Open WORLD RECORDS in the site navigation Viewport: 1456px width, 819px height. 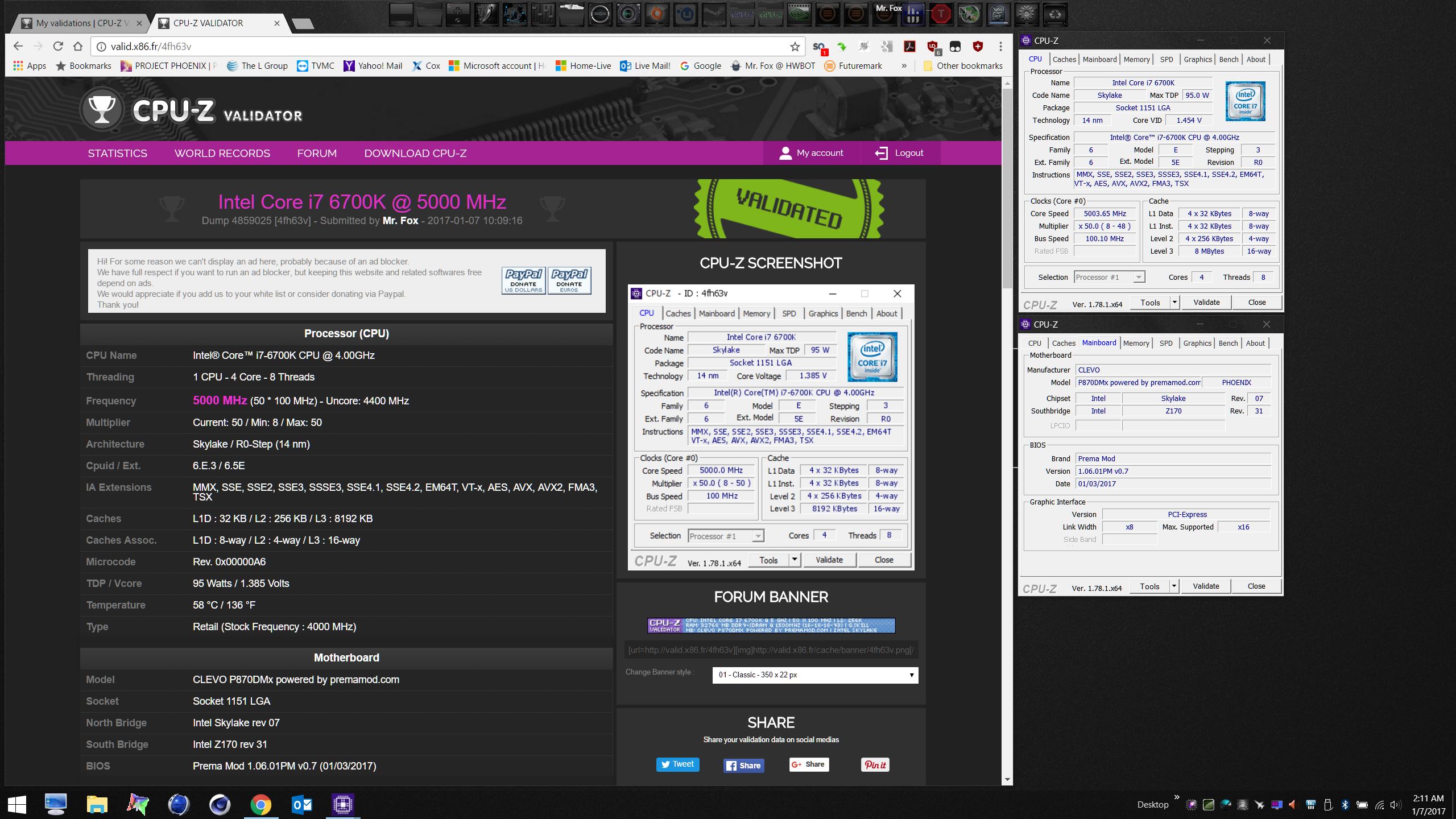tap(222, 153)
